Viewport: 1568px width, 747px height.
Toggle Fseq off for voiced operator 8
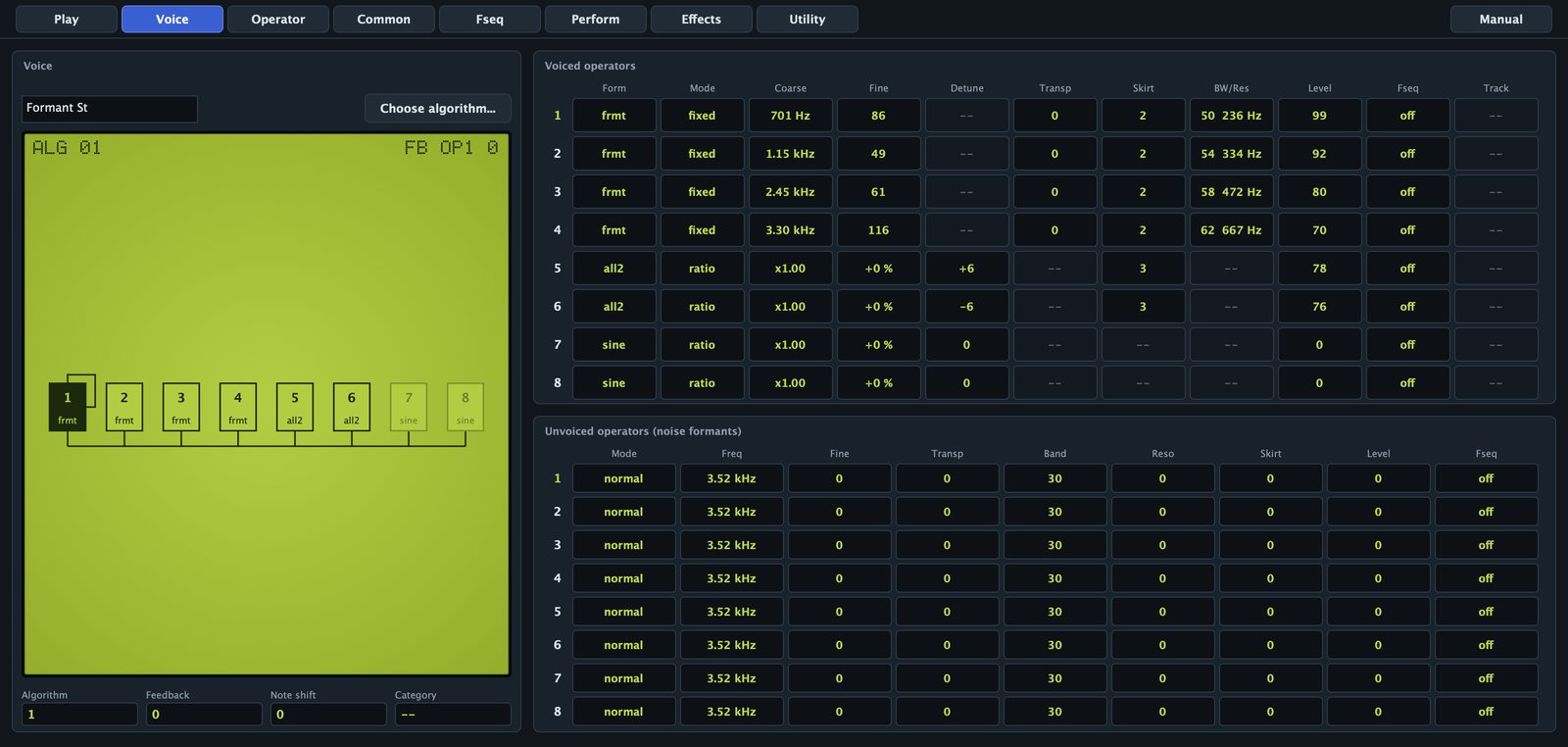tap(1407, 383)
